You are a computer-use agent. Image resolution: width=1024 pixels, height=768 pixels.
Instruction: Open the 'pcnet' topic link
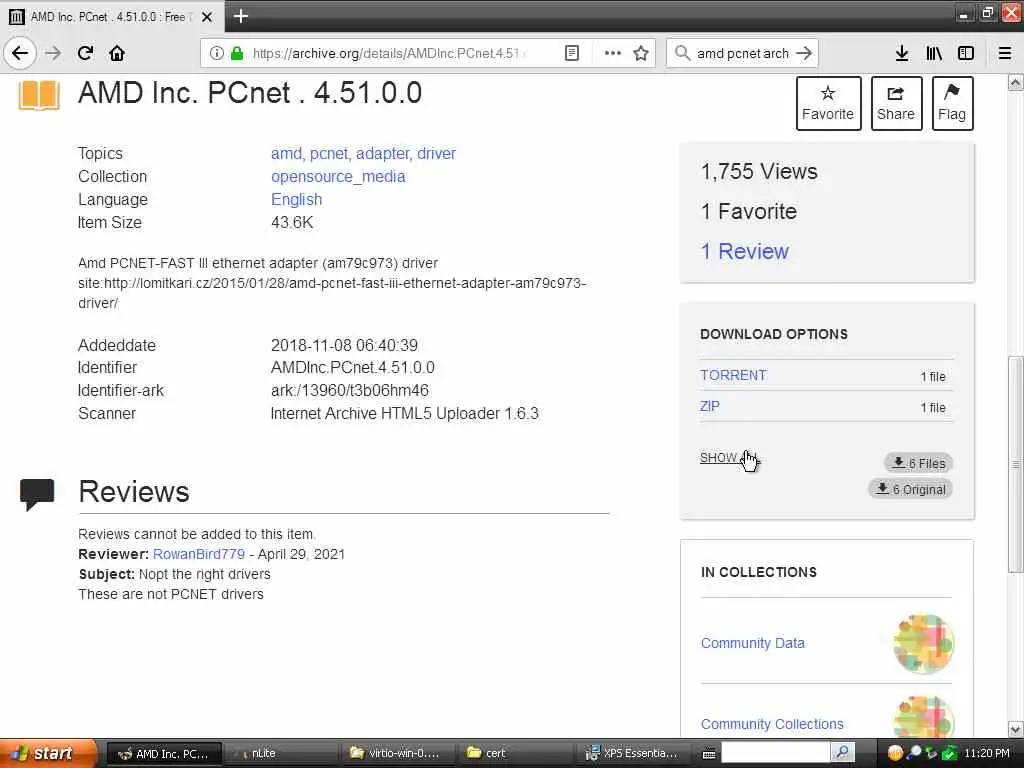328,153
